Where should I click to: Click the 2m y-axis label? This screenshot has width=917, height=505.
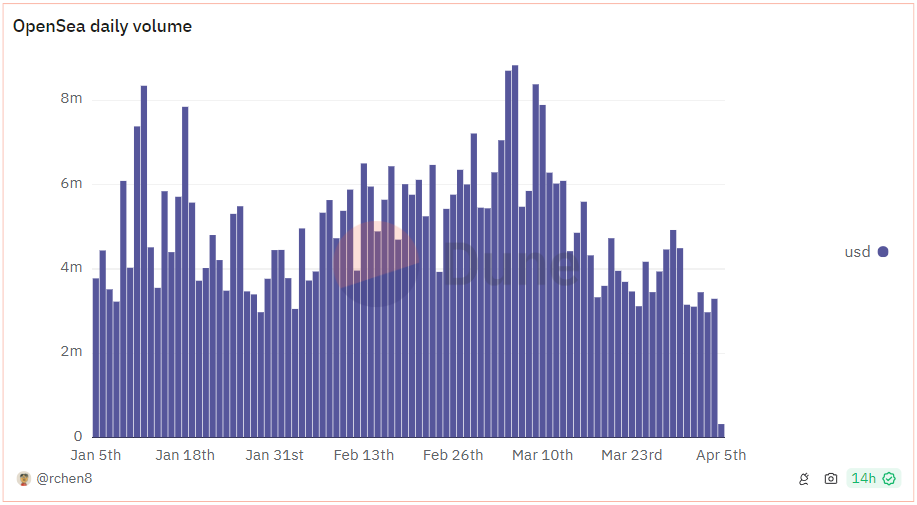[x=71, y=351]
